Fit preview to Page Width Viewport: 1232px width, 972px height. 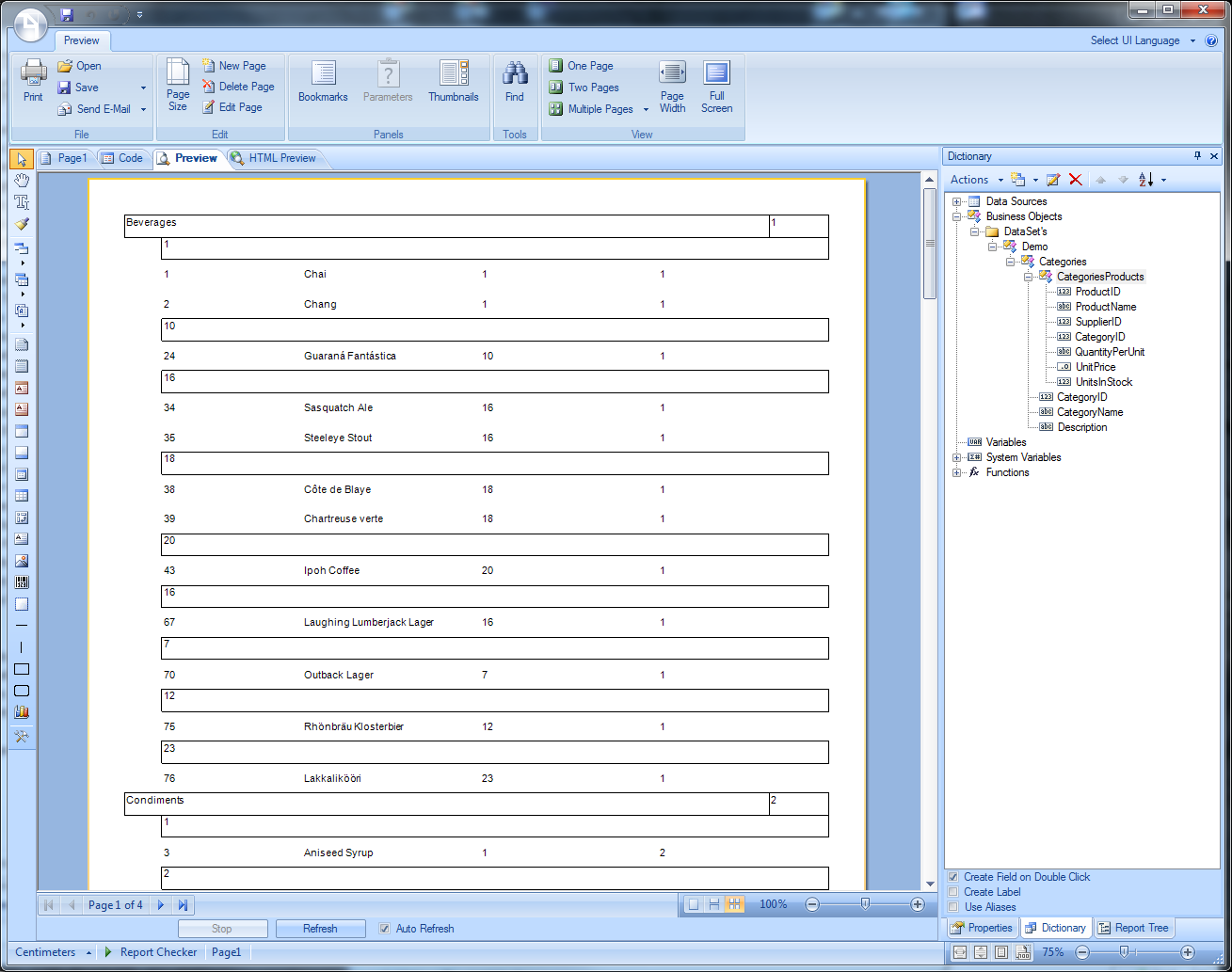[x=672, y=87]
